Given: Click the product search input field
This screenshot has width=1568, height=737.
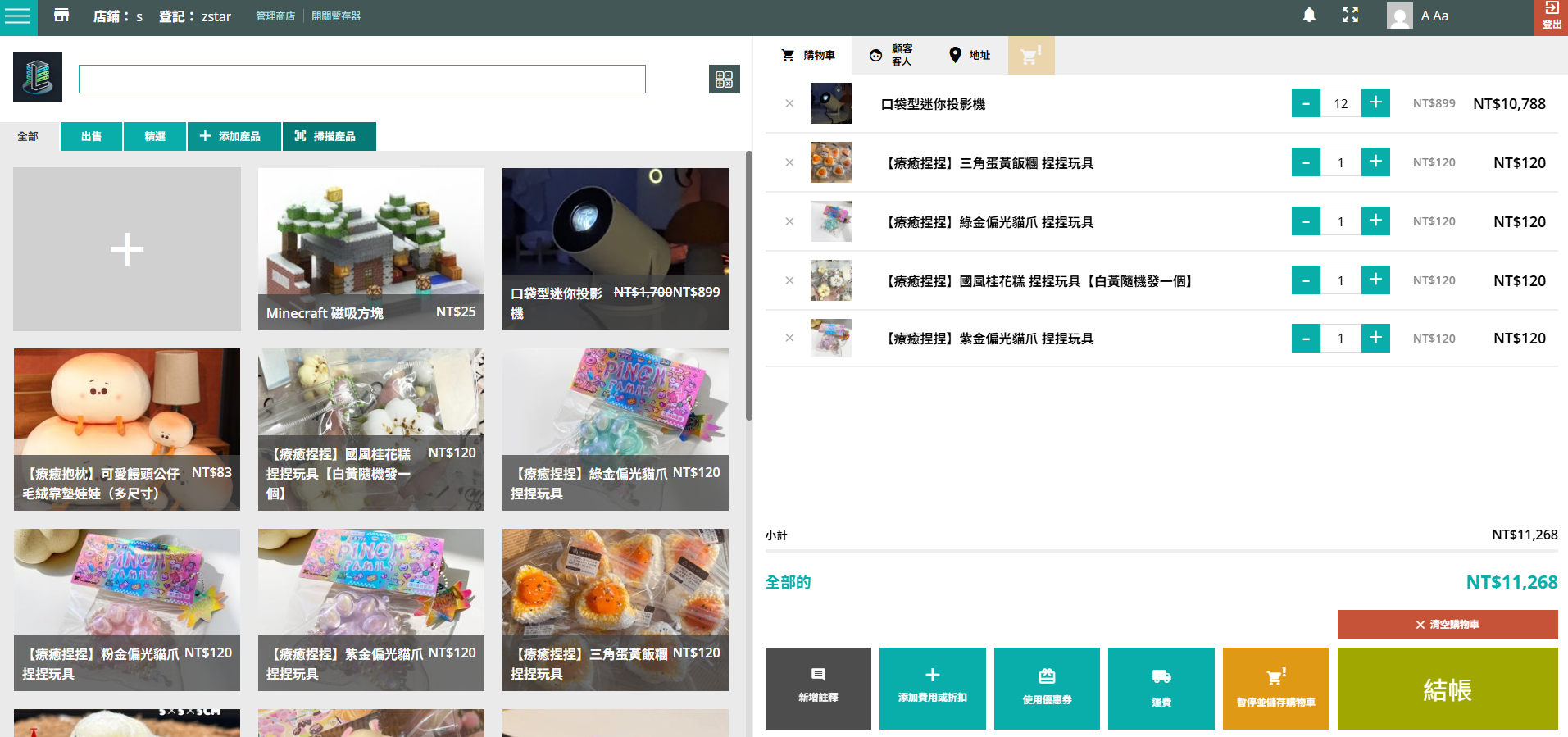Looking at the screenshot, I should coord(361,80).
